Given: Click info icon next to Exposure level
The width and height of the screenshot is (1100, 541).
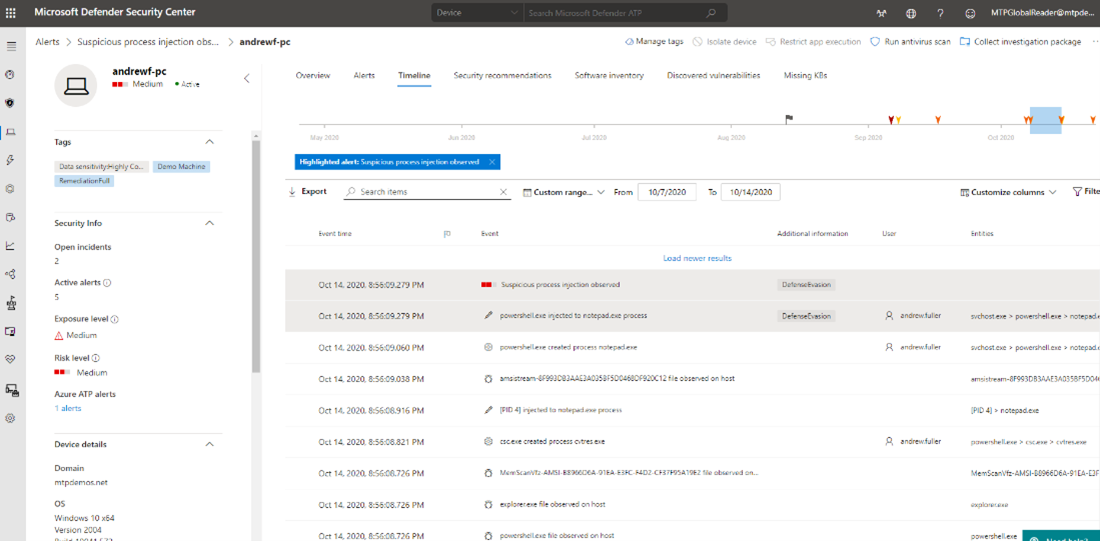Looking at the screenshot, I should [x=114, y=319].
